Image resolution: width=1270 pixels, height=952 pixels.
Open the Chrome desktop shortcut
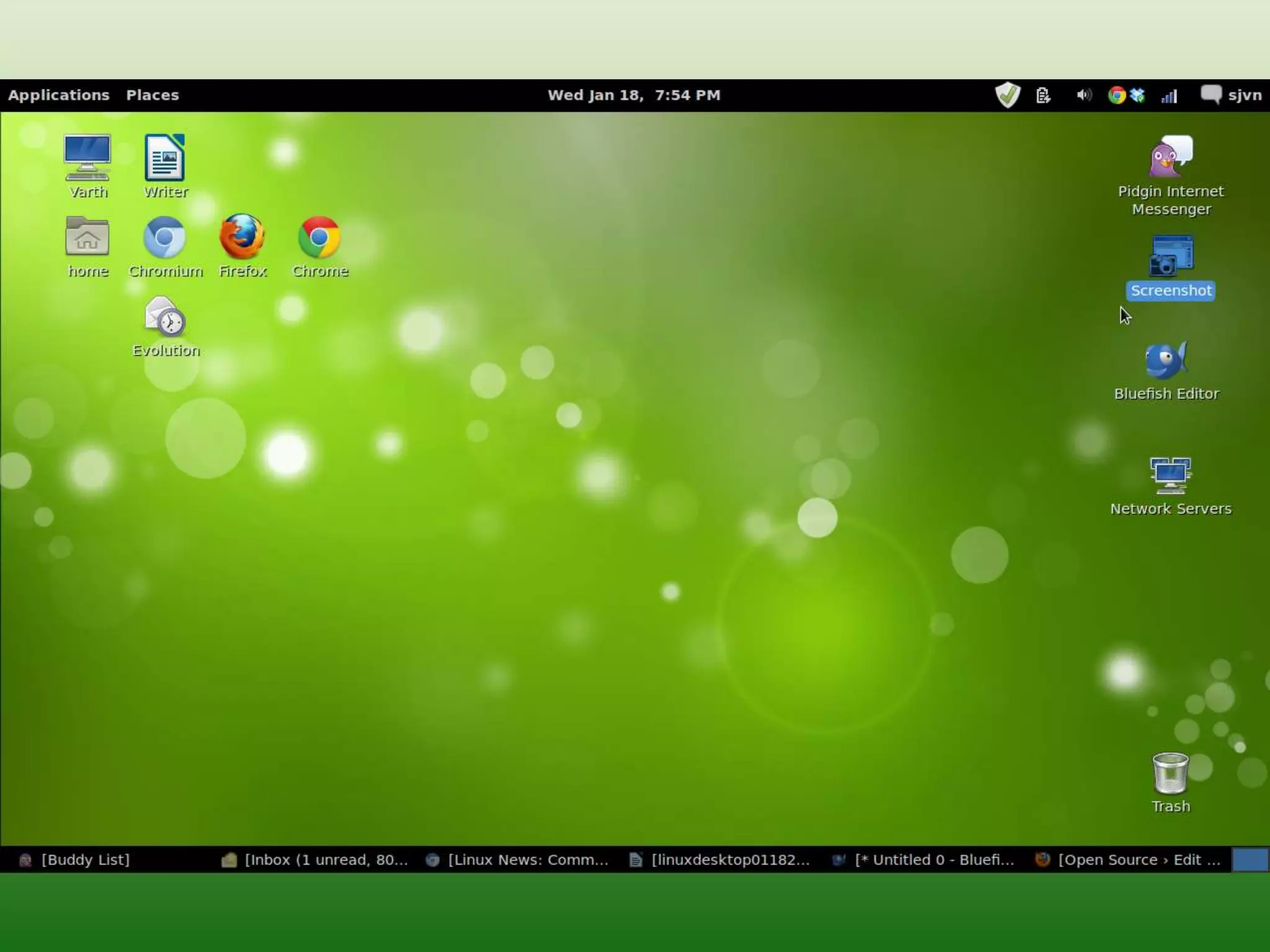[319, 237]
